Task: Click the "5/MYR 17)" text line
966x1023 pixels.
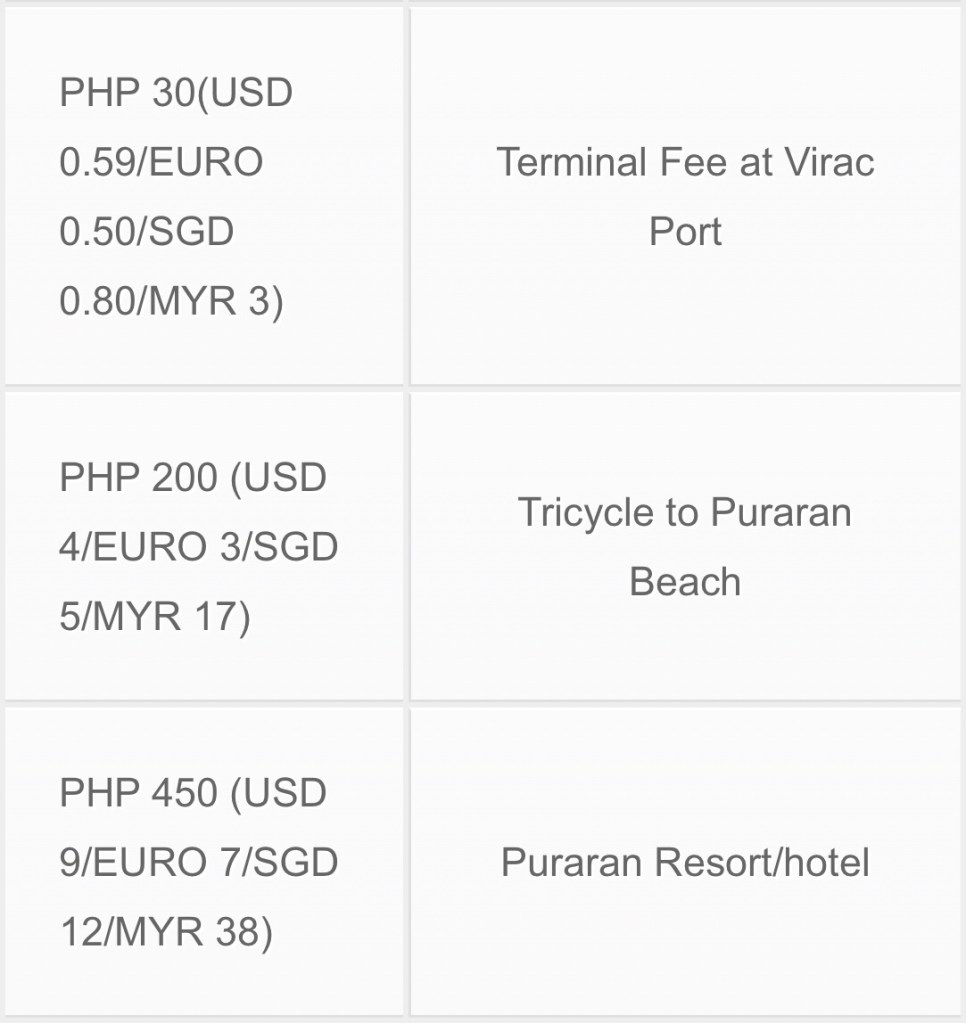Action: click(154, 617)
